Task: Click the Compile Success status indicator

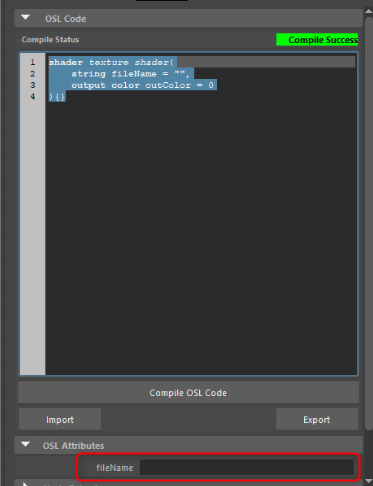Action: tap(317, 40)
